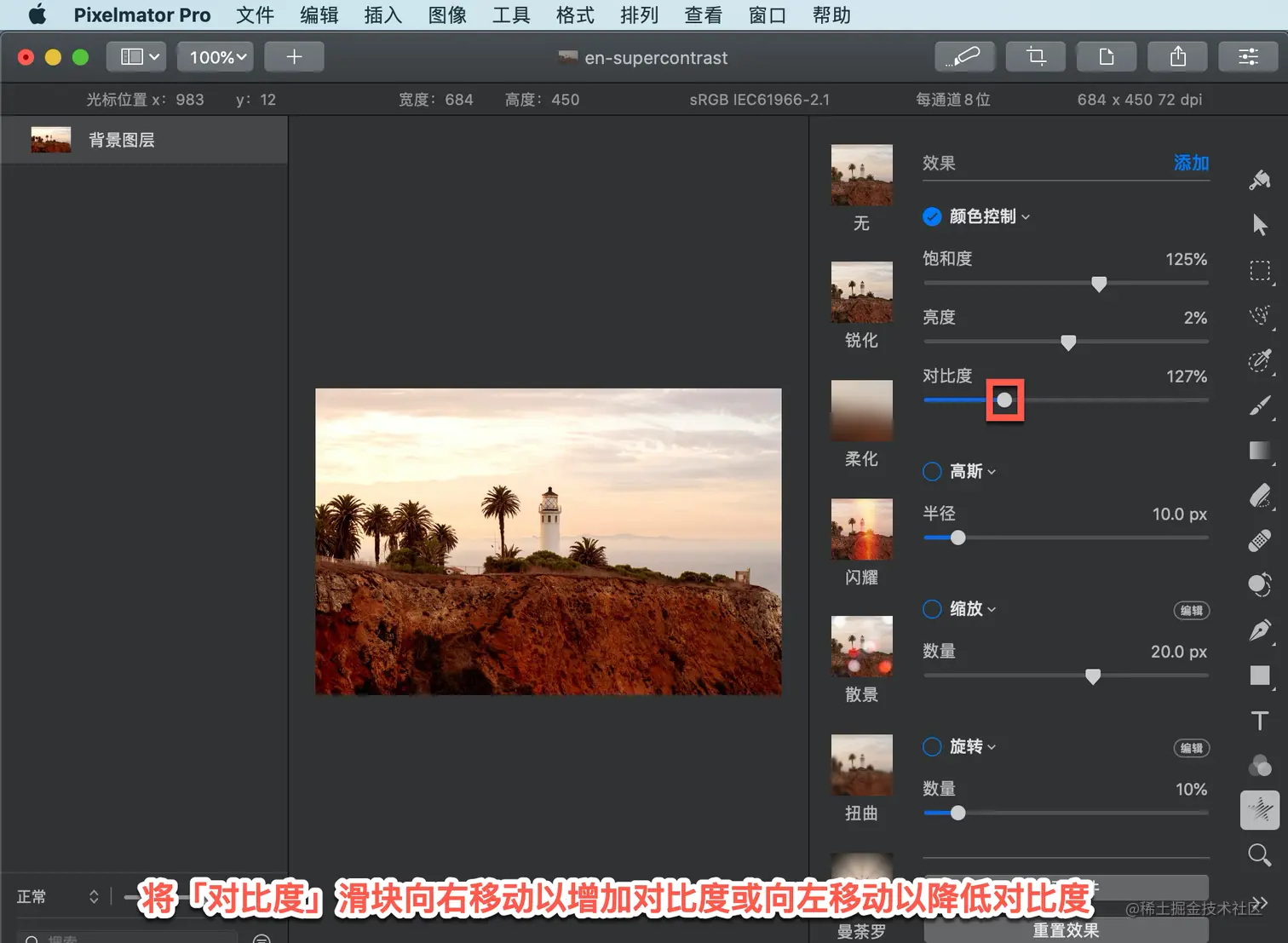The image size is (1288, 943).
Task: Enable the 旋转 effect checkbox
Action: (x=932, y=747)
